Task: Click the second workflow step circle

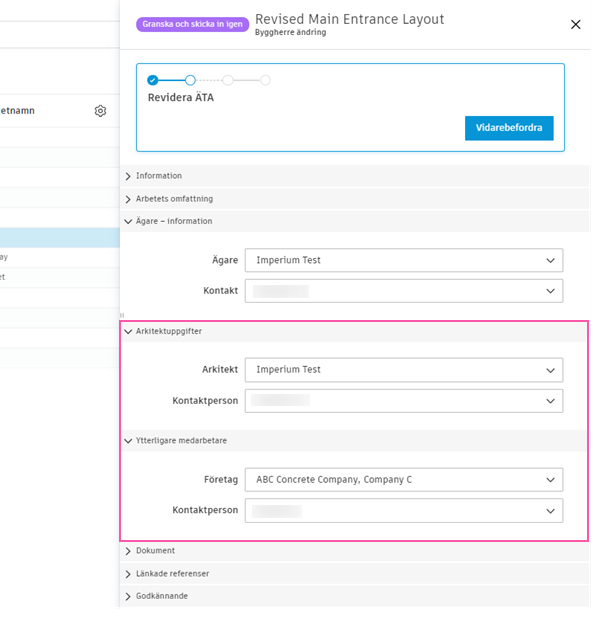Action: coord(190,80)
